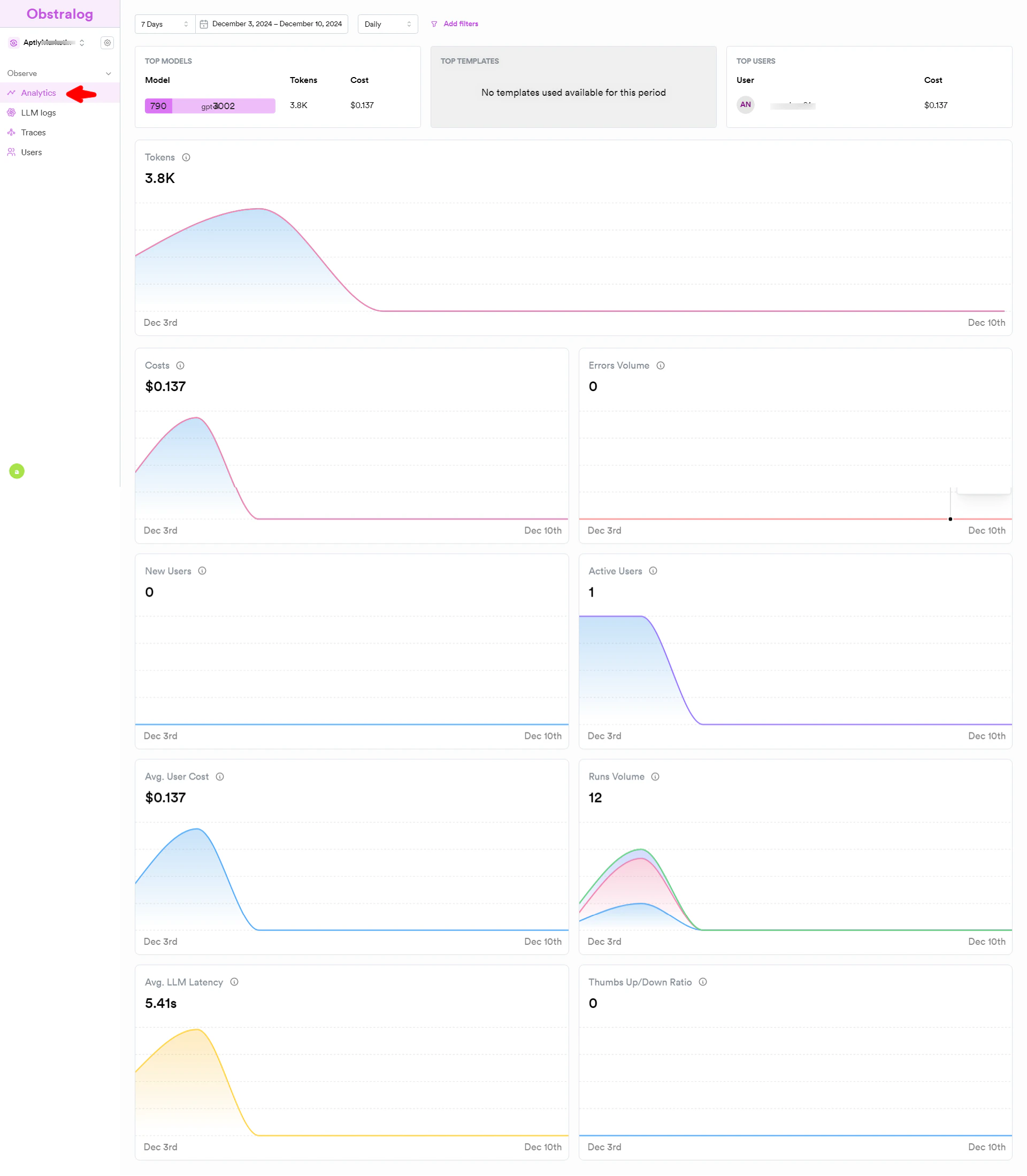Click the purple gpt-3 model usage bar

[209, 105]
